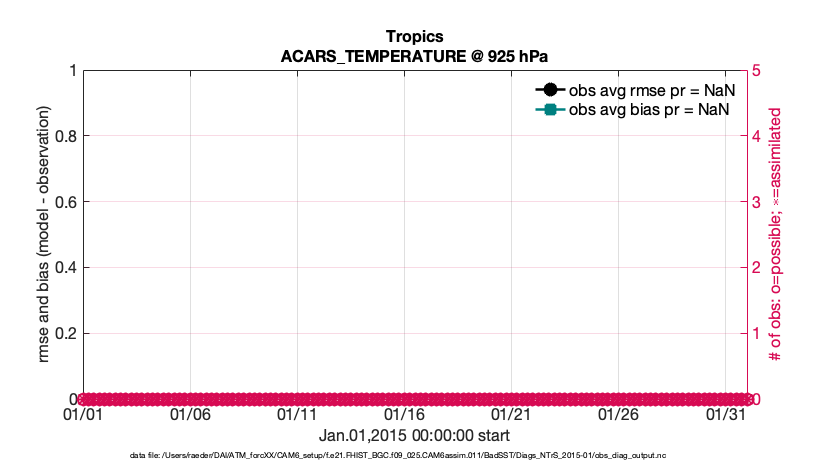Click the 01/06 x-axis tick label
830x470 pixels.
pos(191,414)
